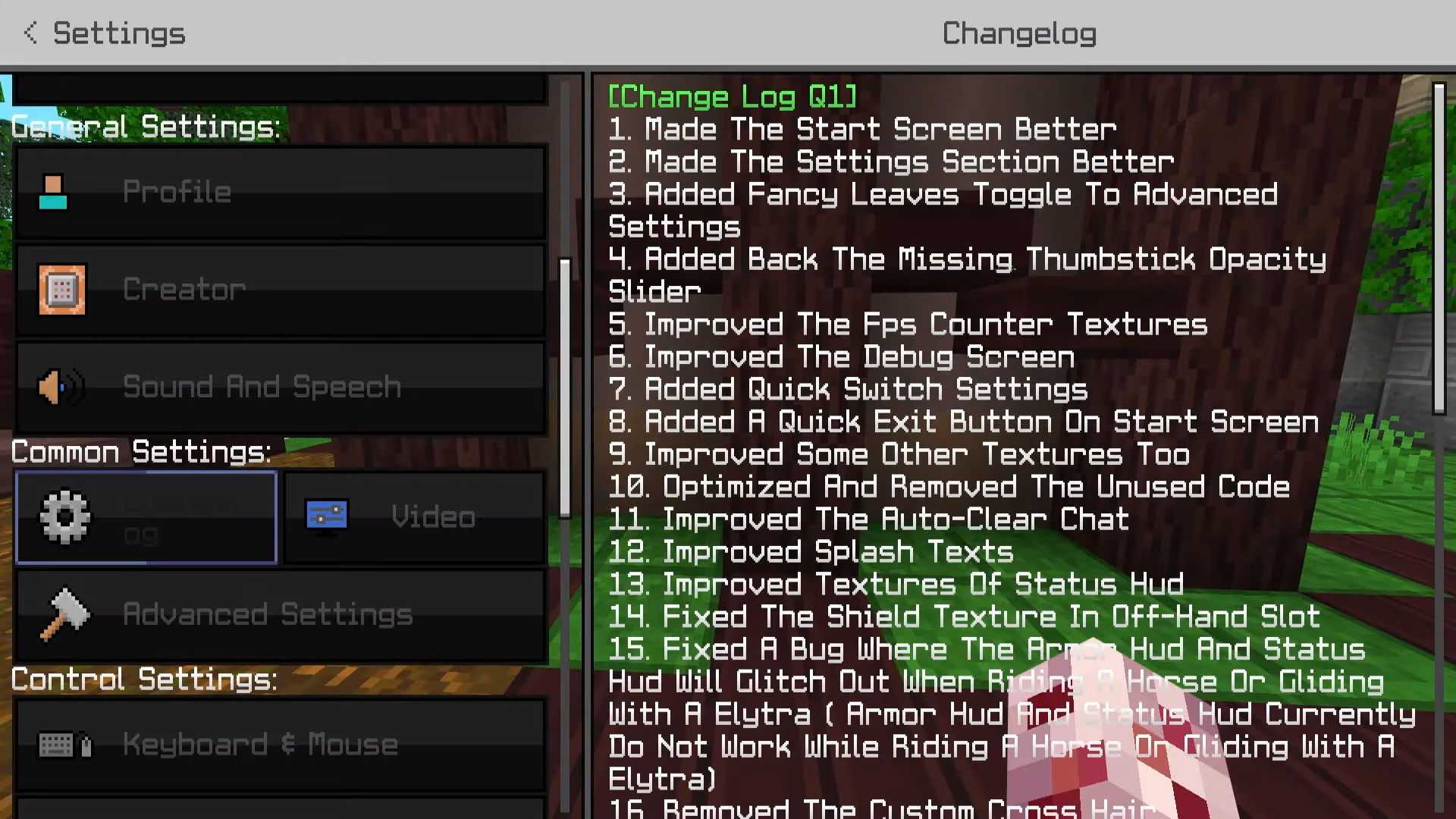Go back via the Settings header label

[x=119, y=33]
